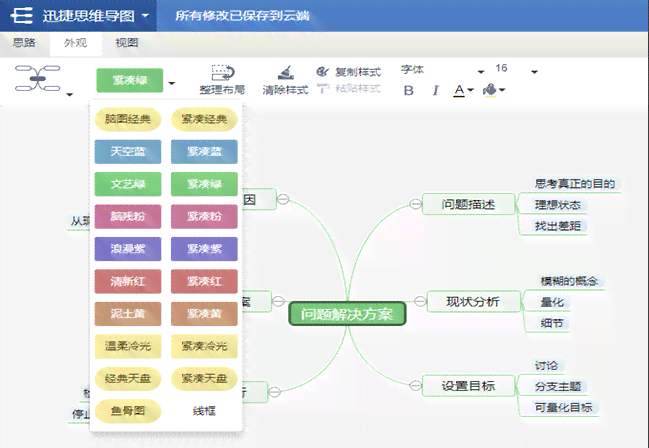Switch to the 外观 tab

(x=75, y=43)
